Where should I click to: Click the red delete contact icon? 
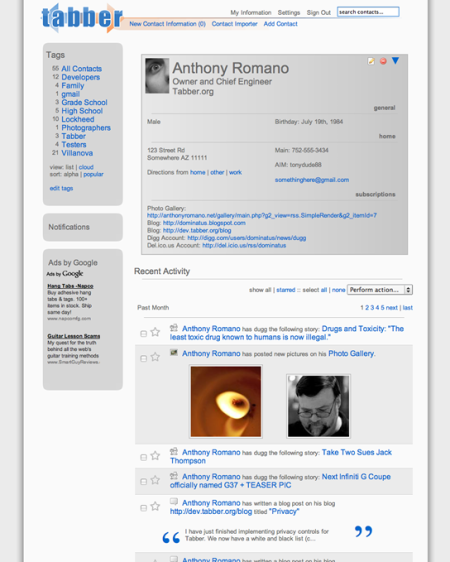click(x=383, y=61)
